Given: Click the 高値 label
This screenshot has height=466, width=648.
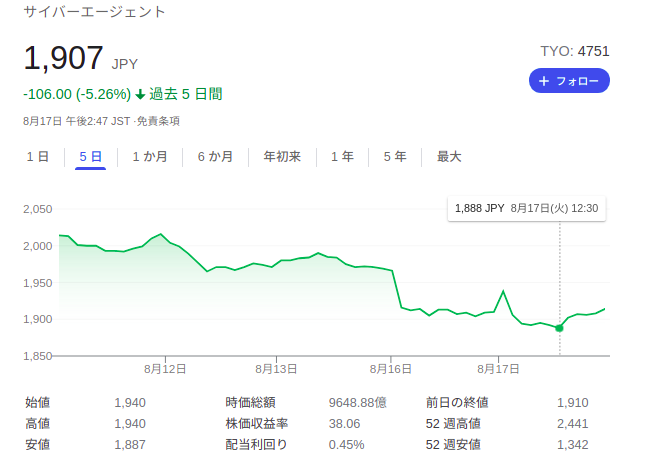Looking at the screenshot, I should (38, 423).
